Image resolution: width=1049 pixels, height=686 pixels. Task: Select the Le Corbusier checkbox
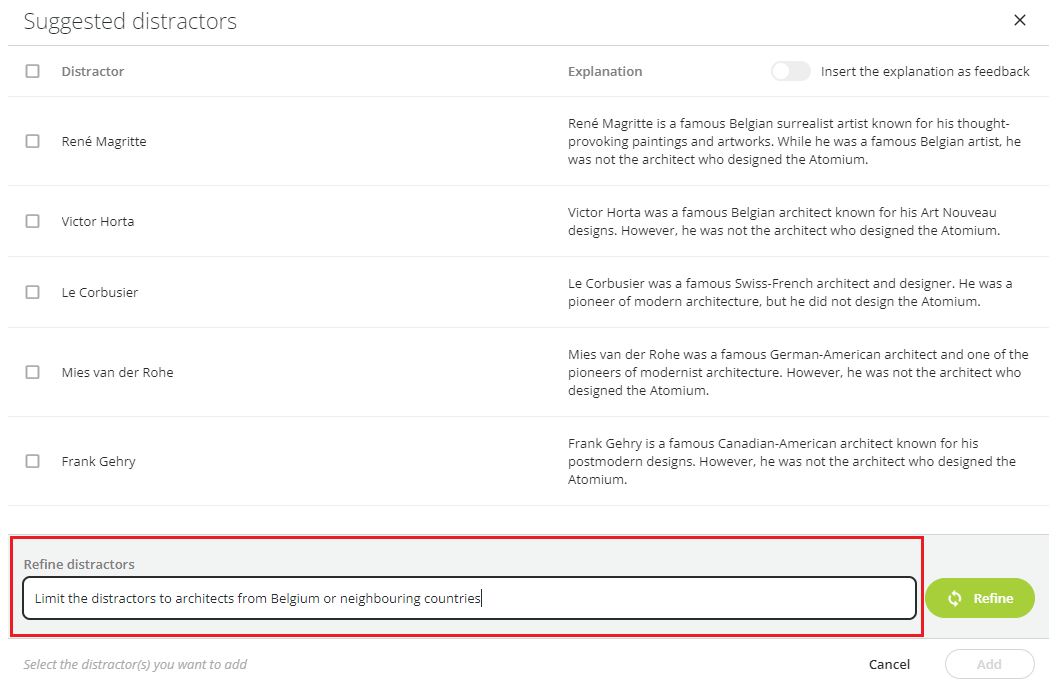tap(33, 292)
